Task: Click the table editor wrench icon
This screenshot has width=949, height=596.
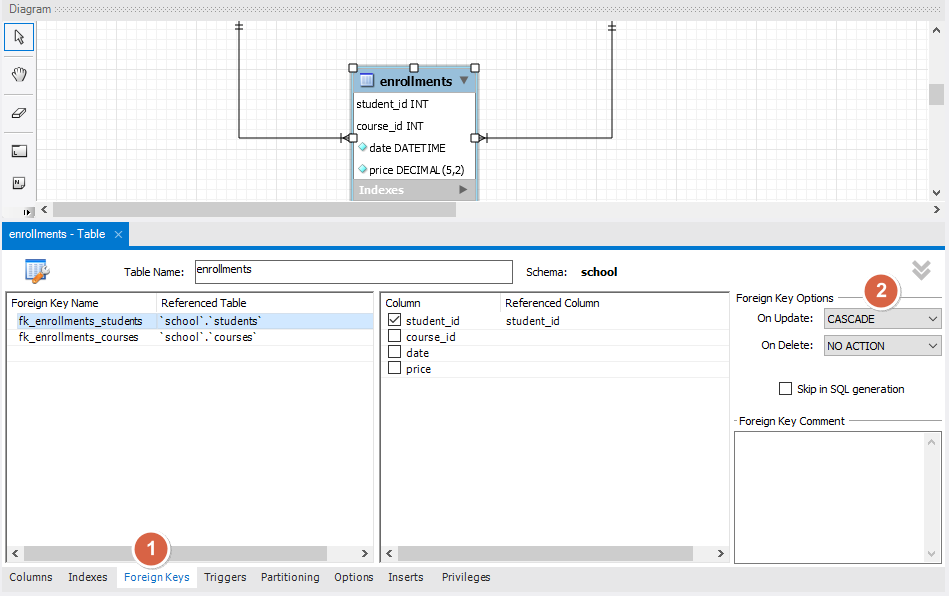Action: coord(37,271)
